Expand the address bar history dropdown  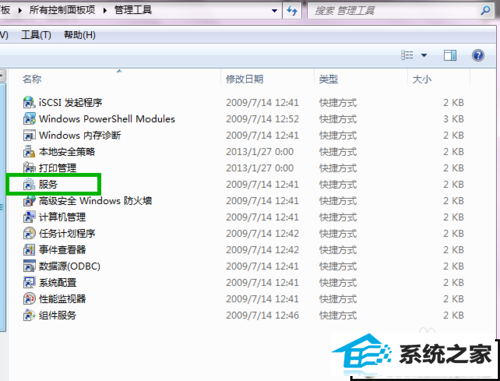[x=274, y=11]
